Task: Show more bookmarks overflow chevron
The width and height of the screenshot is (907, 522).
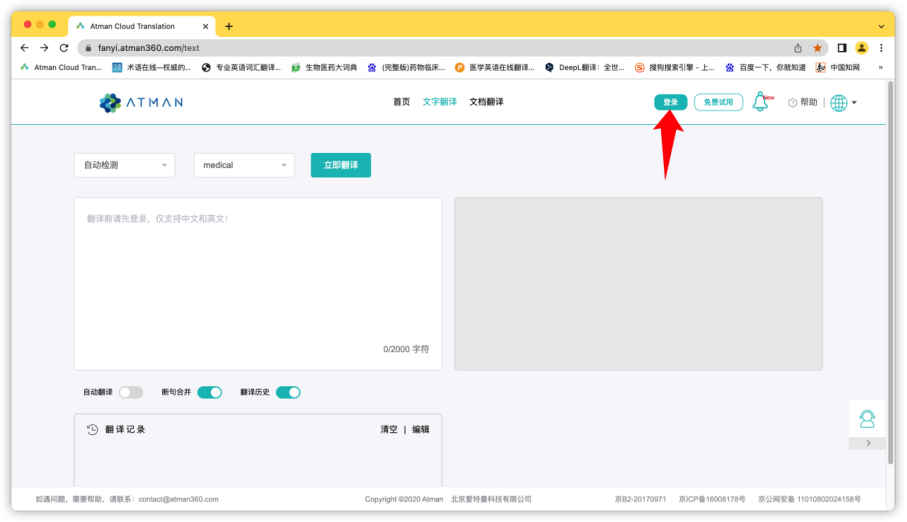Action: tap(880, 68)
